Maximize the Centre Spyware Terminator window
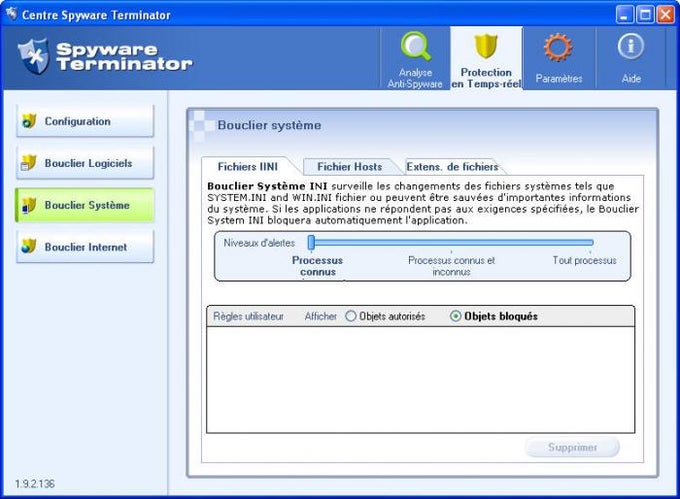680x499 pixels. click(644, 15)
